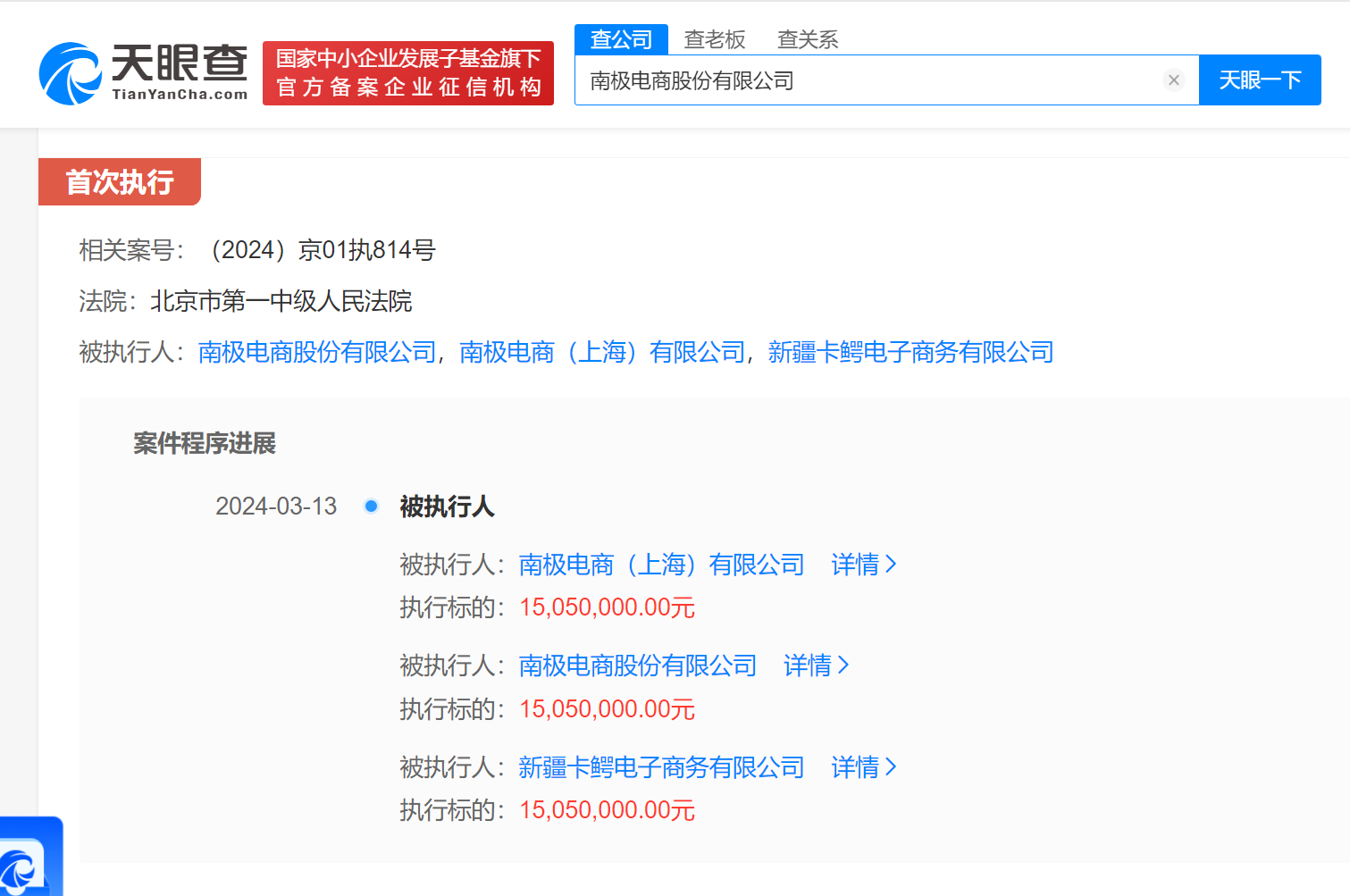
Task: Expand 详情 for 南极电商（上海）有限公司
Action: point(864,565)
